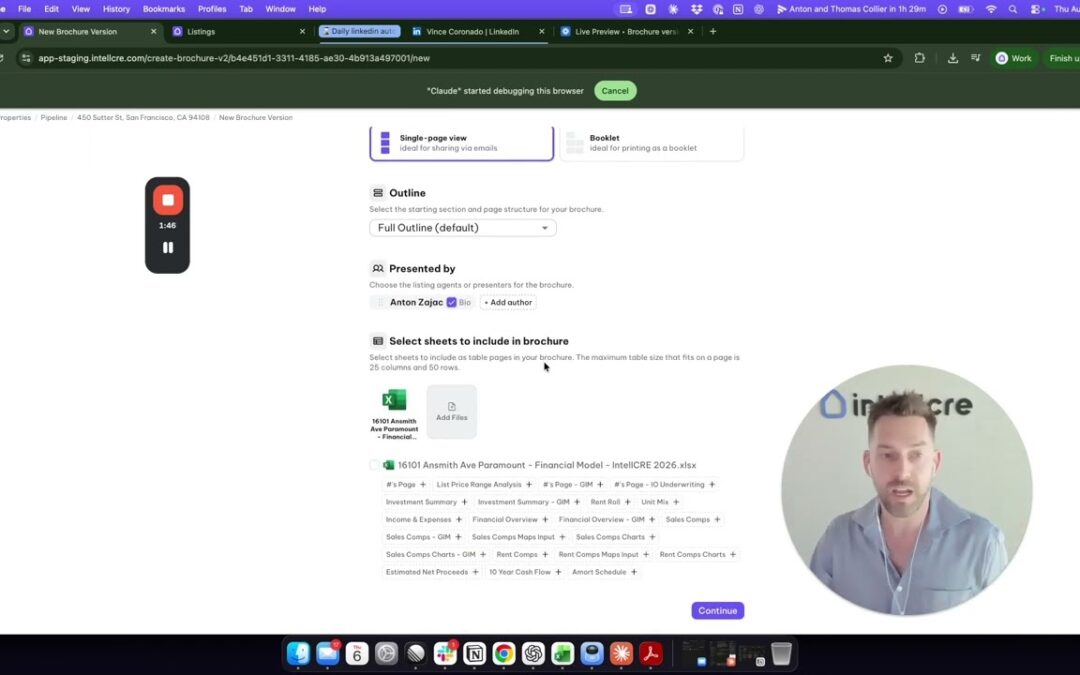Switch to the Live Preview brochure tab
This screenshot has height=675, width=1080.
tap(625, 32)
